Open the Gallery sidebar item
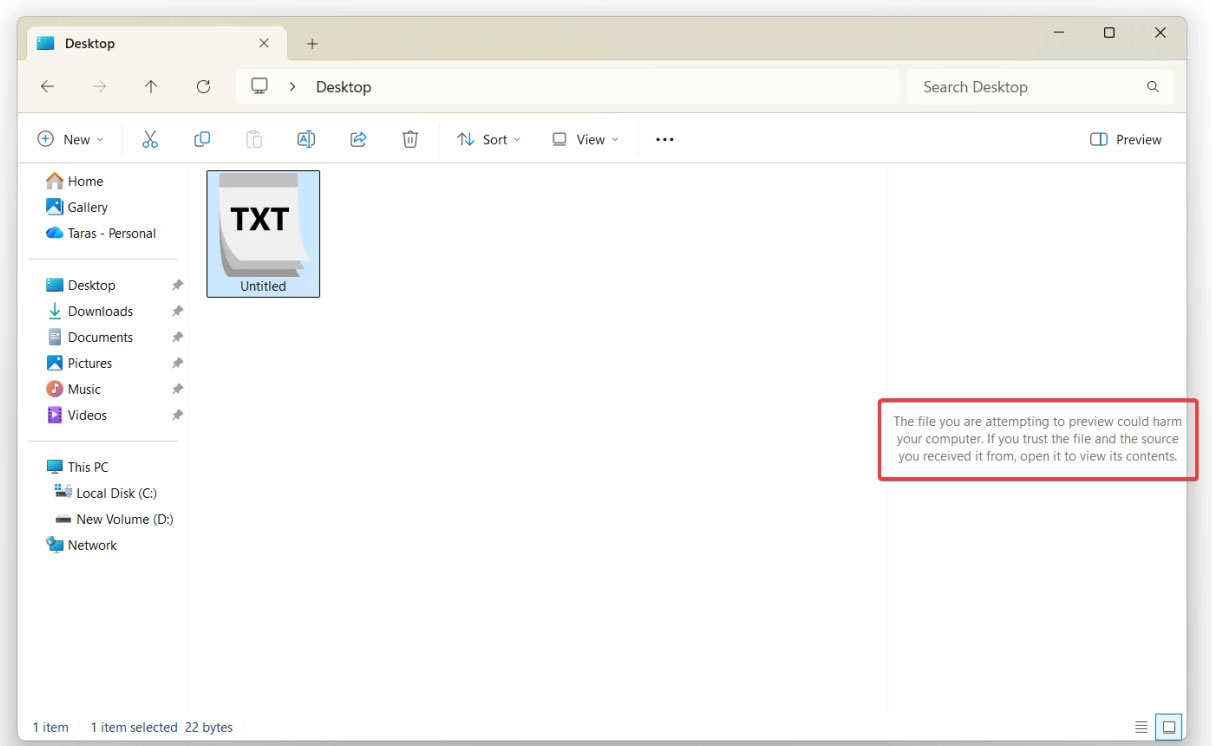 tap(88, 207)
